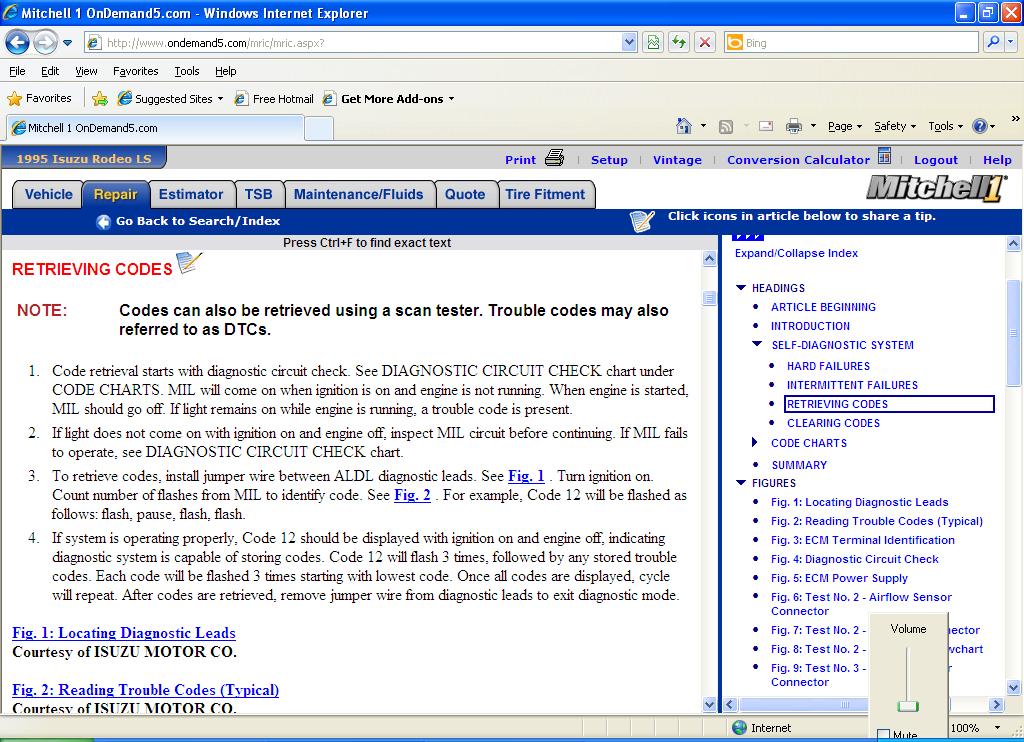The height and width of the screenshot is (742, 1024).
Task: Click the RSS feeds icon
Action: (x=726, y=127)
